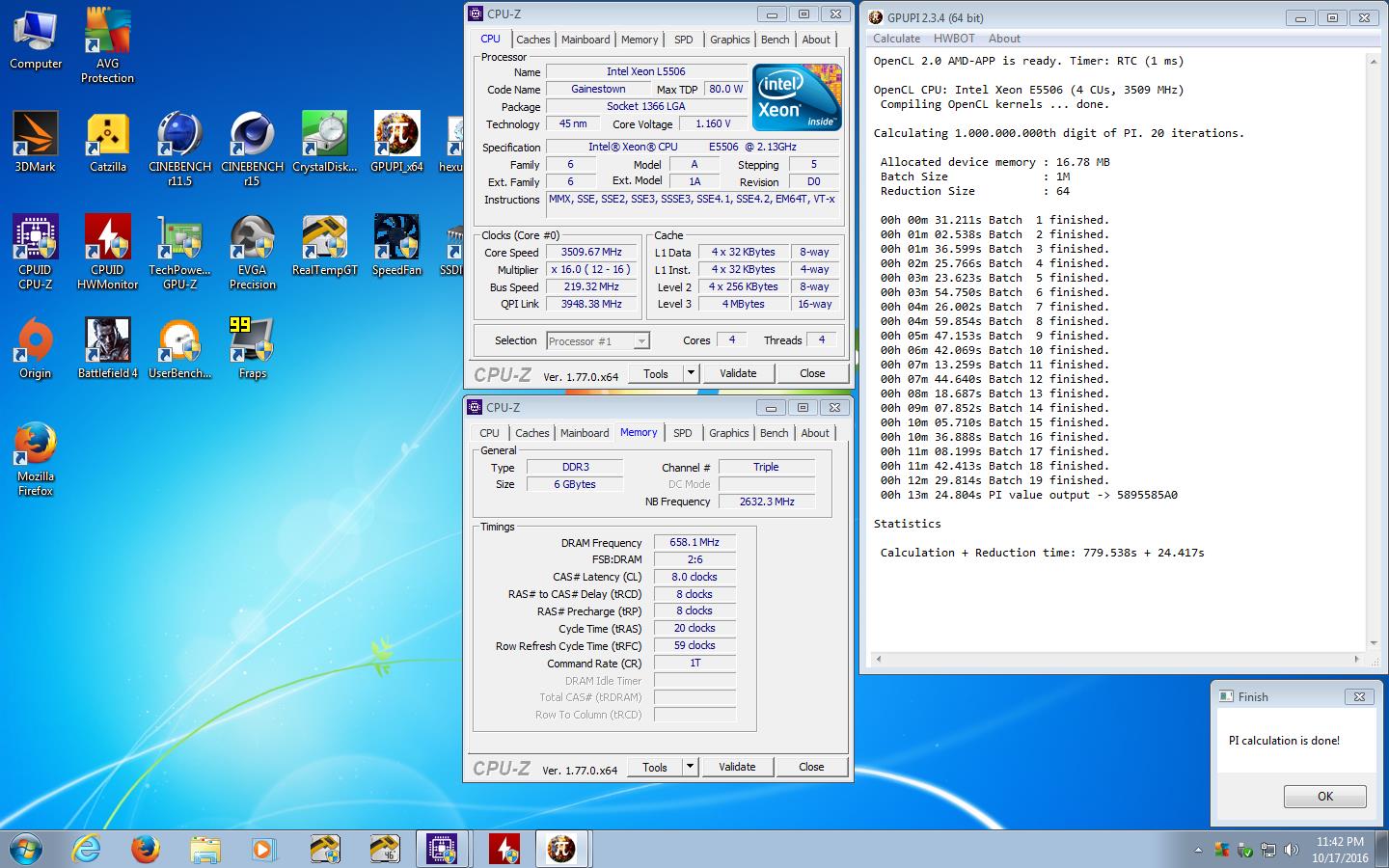Open the Computer desktop icon
This screenshot has height=868, width=1389.
36,39
